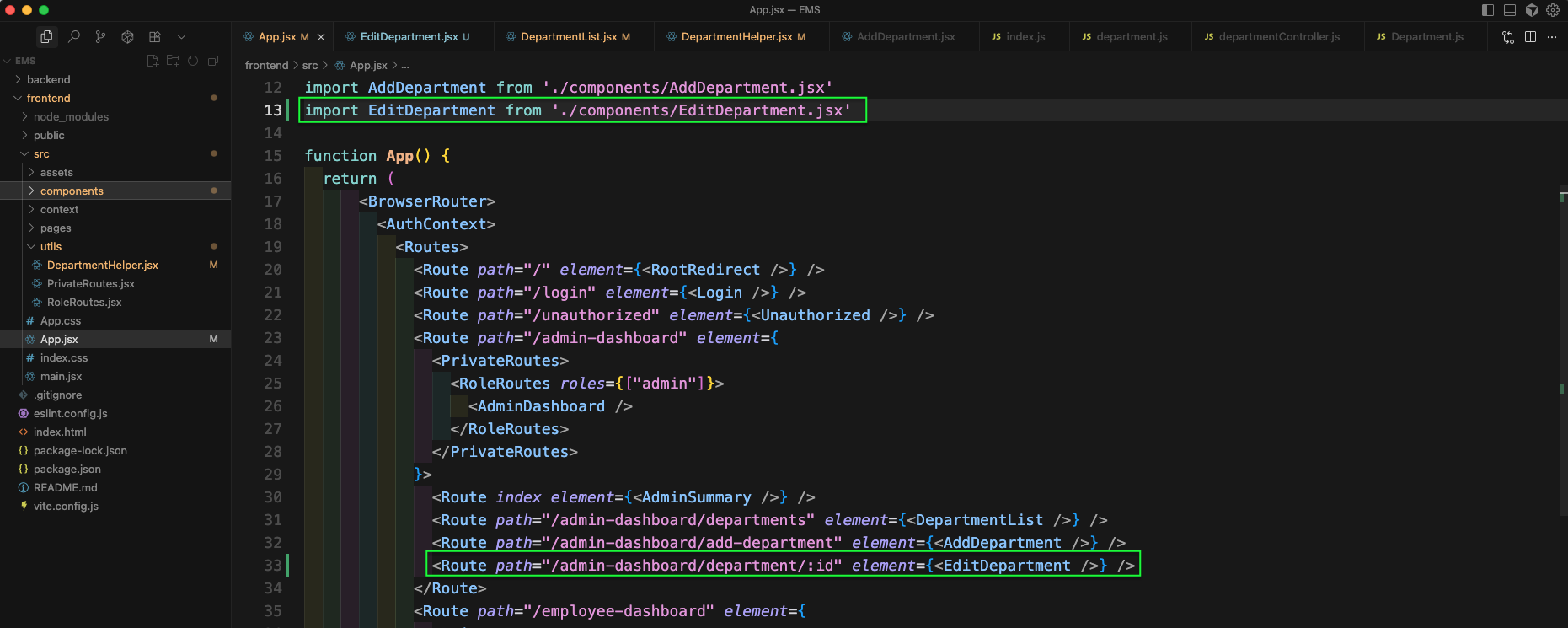
Task: Open the Source Control view icon
Action: [101, 36]
